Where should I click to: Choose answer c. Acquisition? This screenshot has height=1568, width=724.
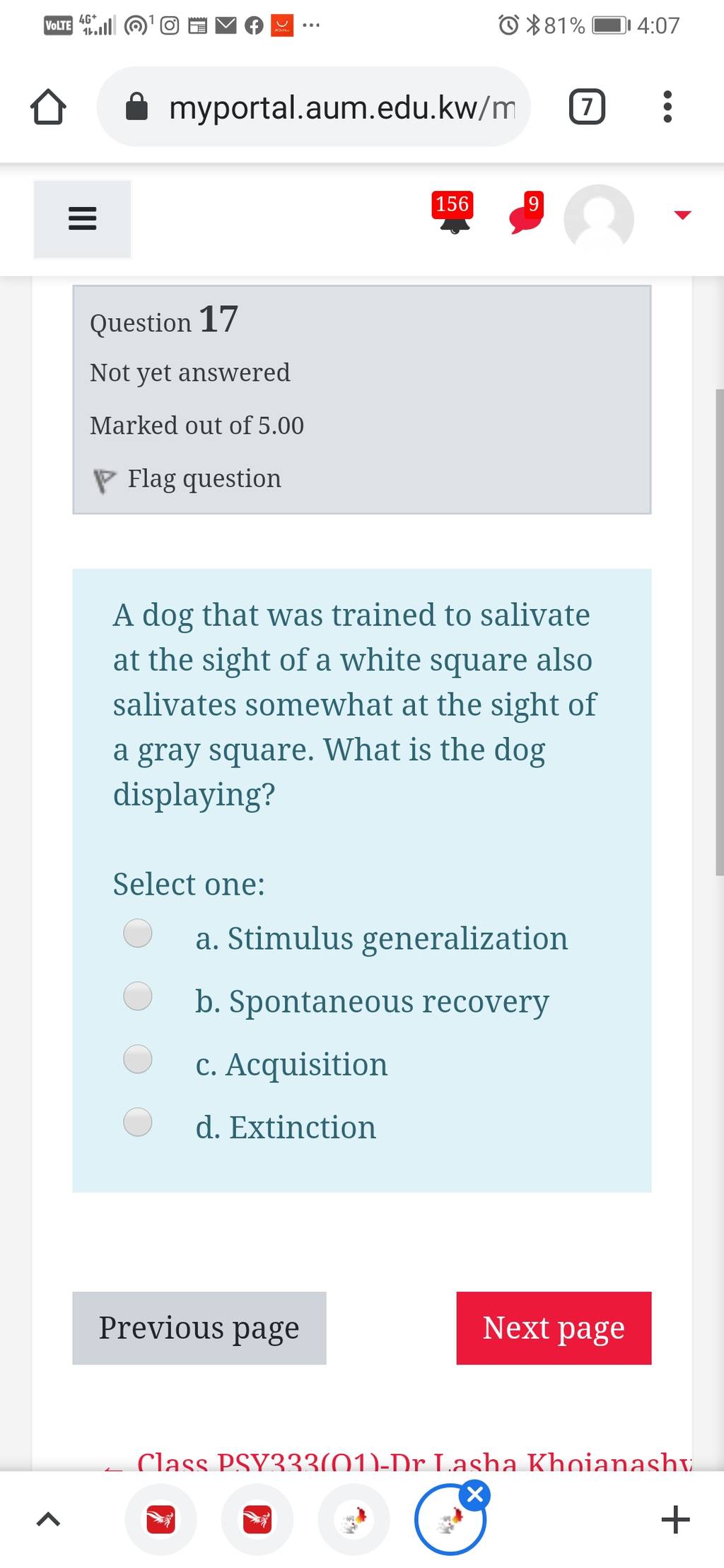(138, 1059)
